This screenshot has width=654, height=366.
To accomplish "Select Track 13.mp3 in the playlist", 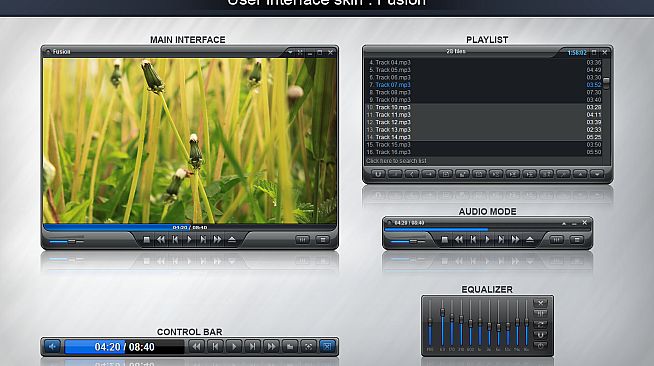I will pyautogui.click(x=484, y=130).
